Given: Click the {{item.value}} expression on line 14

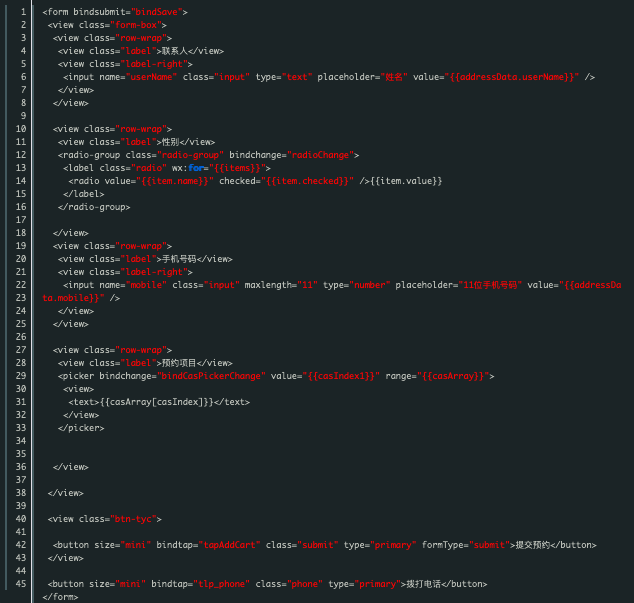Looking at the screenshot, I should pos(406,181).
